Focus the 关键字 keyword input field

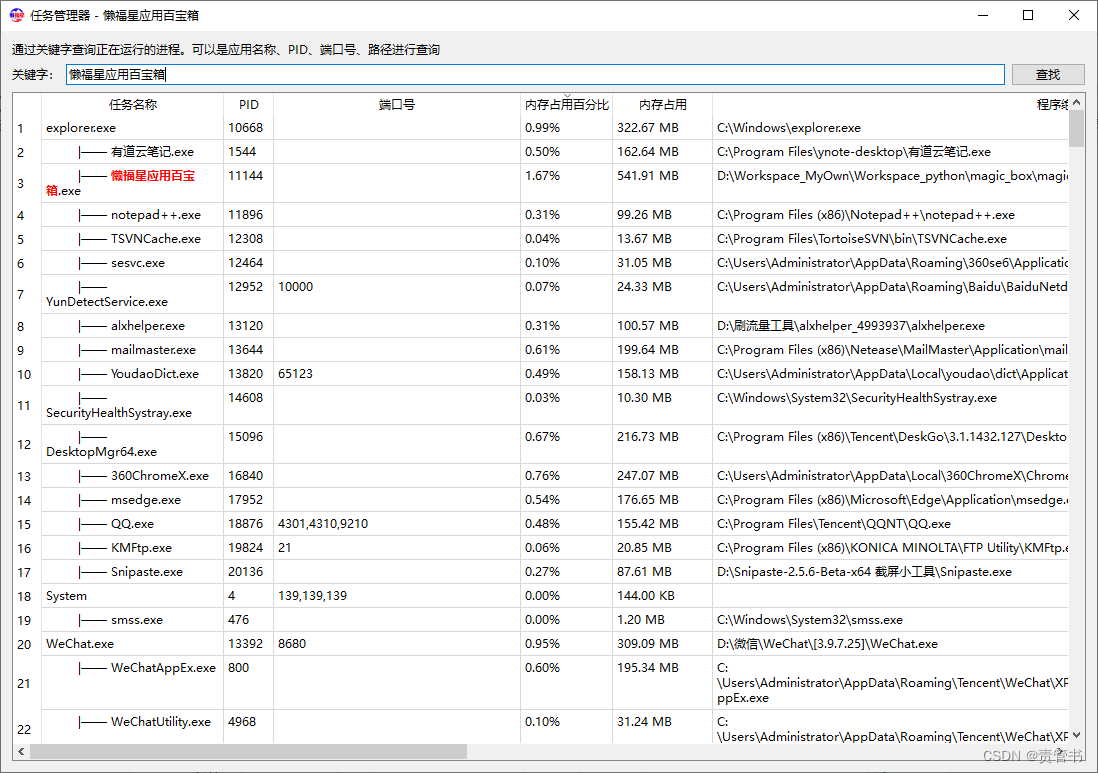[535, 74]
